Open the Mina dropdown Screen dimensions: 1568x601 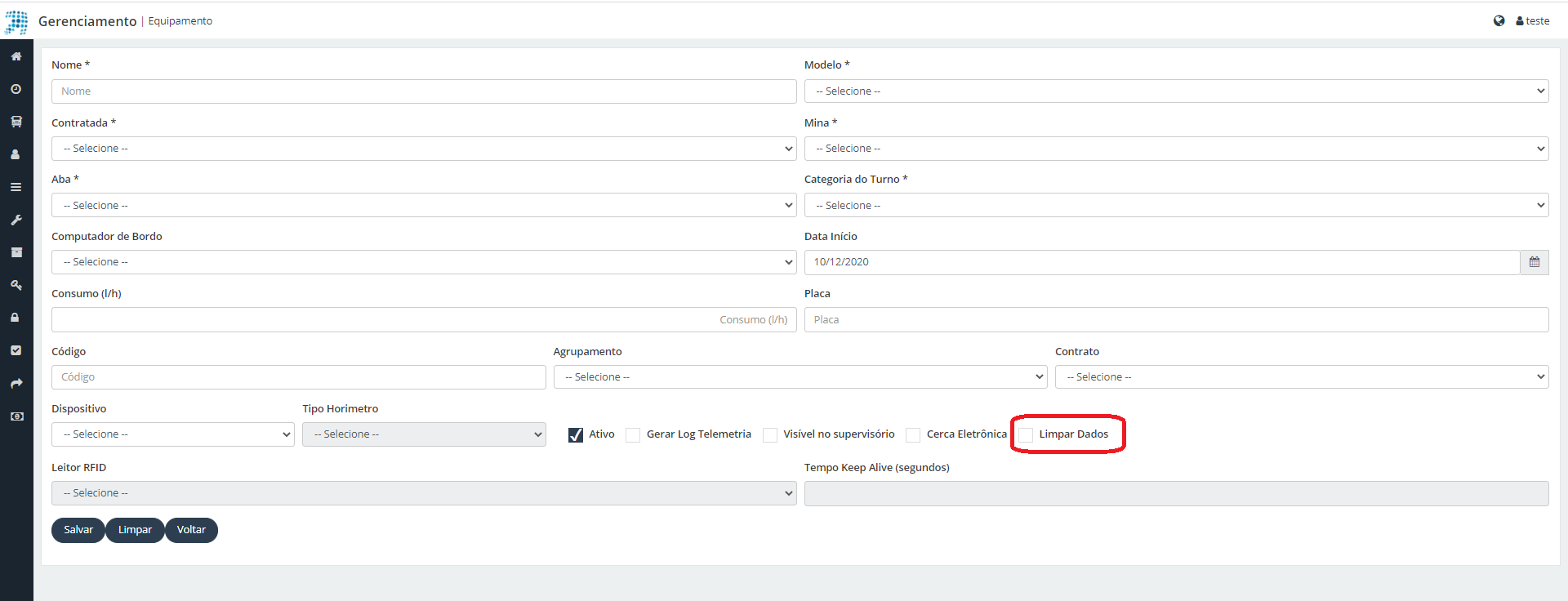pyautogui.click(x=1176, y=149)
